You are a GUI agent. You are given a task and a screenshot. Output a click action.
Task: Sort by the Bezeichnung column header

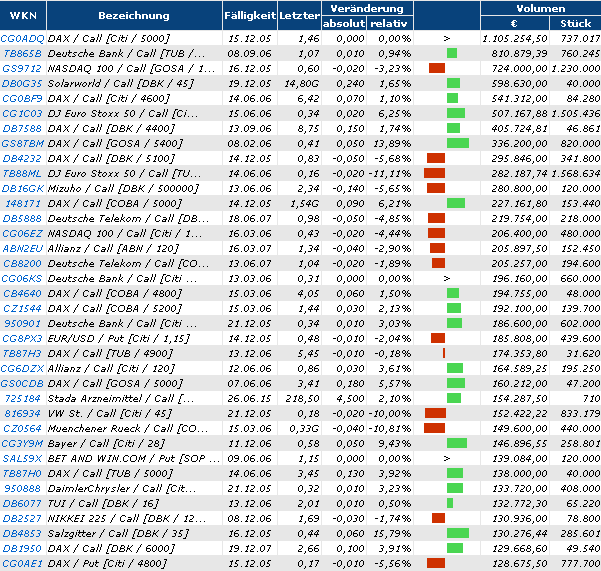point(134,15)
